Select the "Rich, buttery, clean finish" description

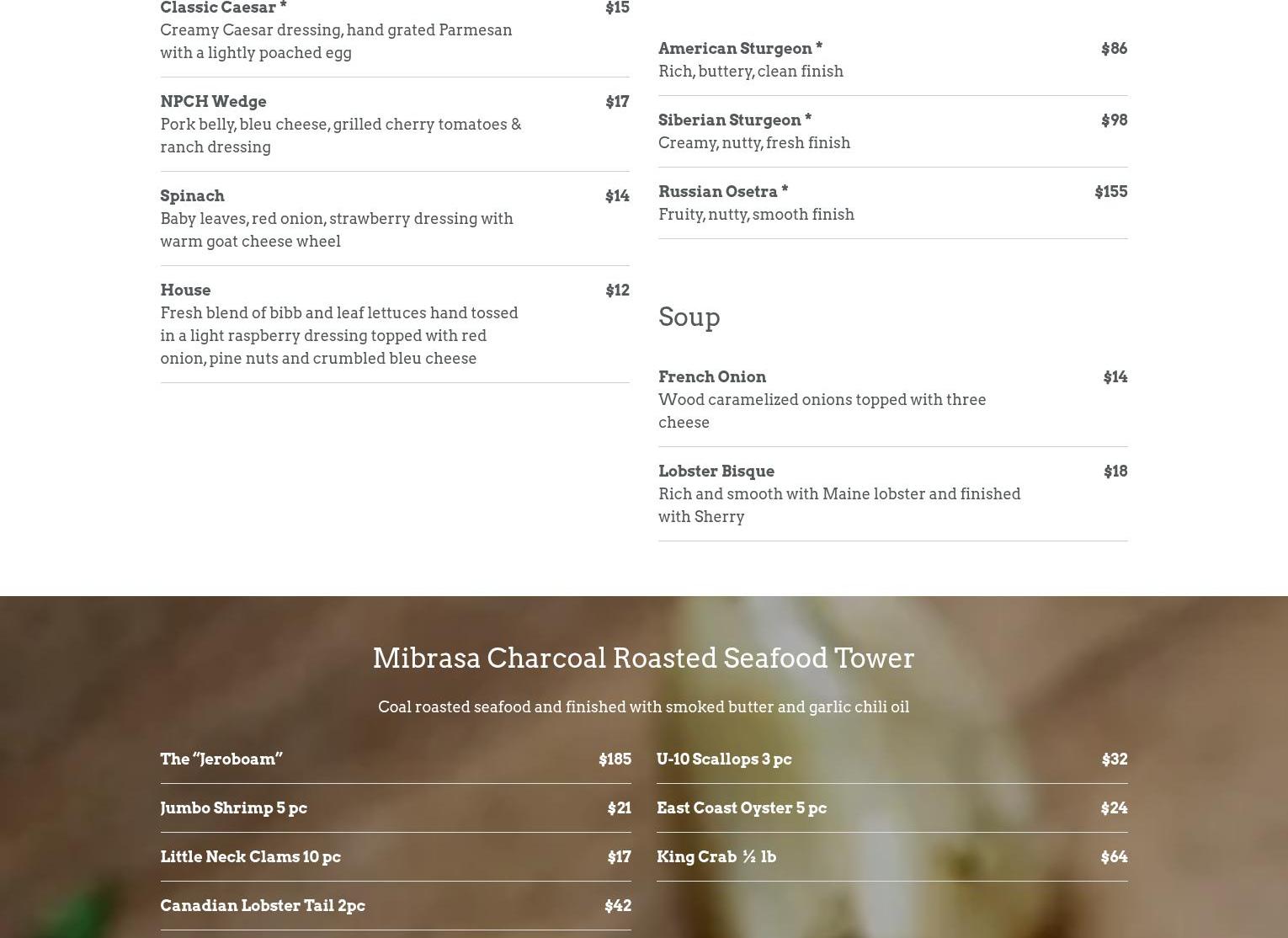pyautogui.click(x=751, y=71)
